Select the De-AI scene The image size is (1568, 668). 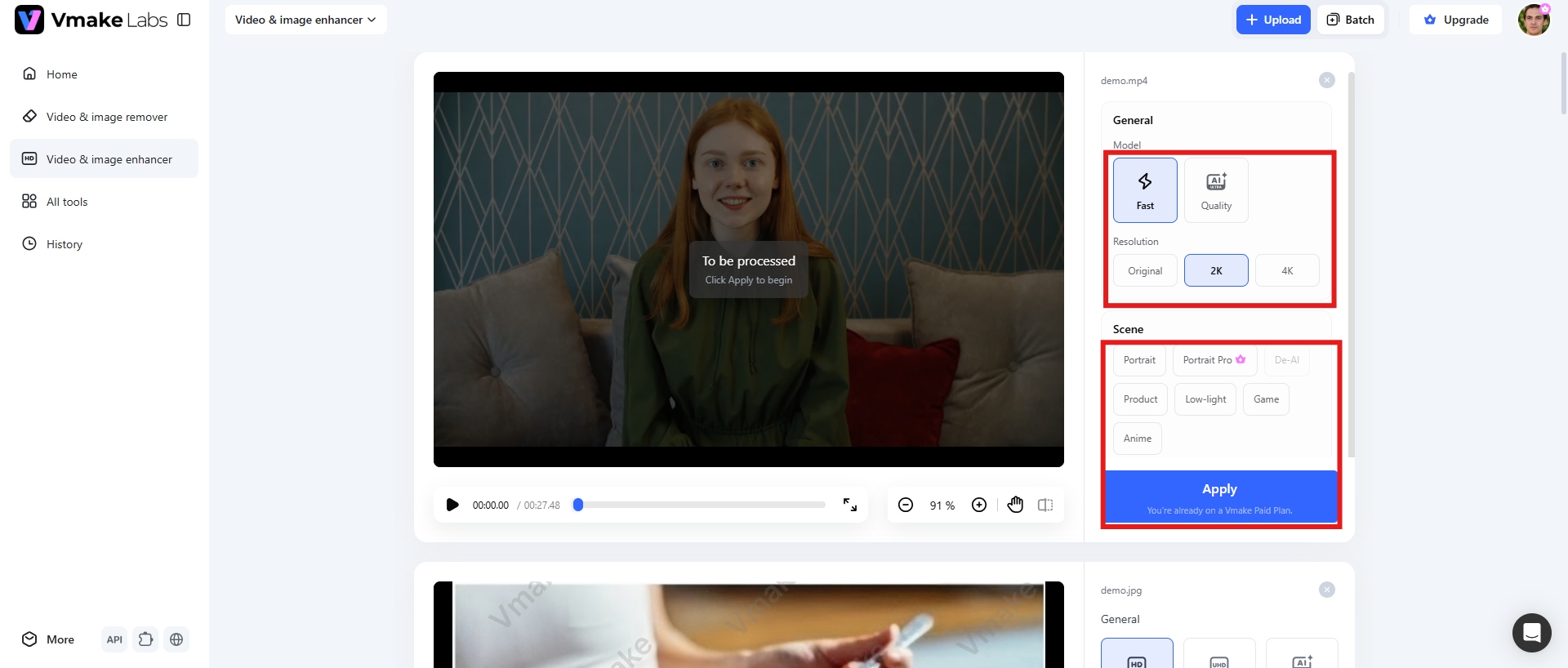click(x=1286, y=360)
